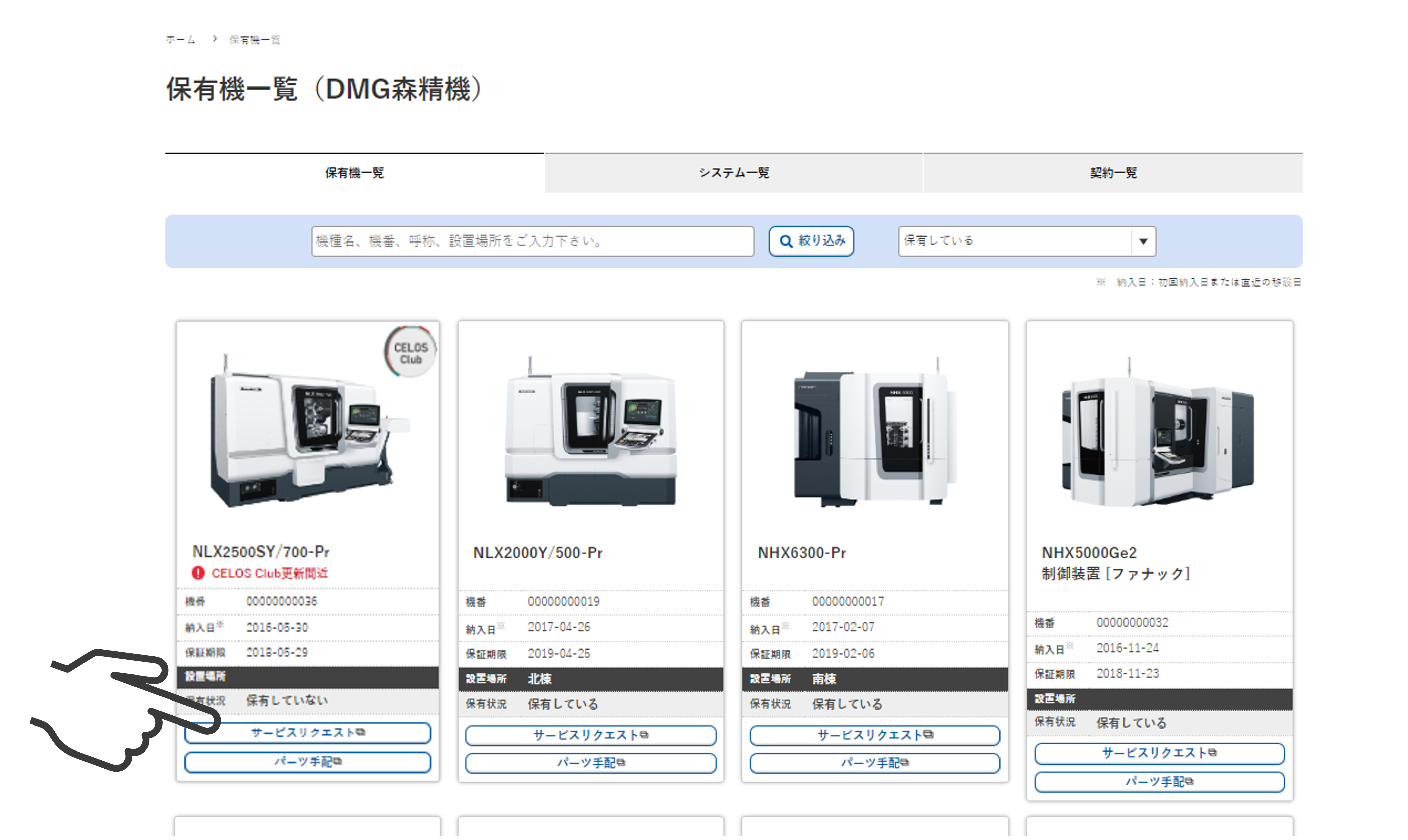Click delivery date 2017-04-26
Image resolution: width=1408 pixels, height=840 pixels.
point(559,627)
